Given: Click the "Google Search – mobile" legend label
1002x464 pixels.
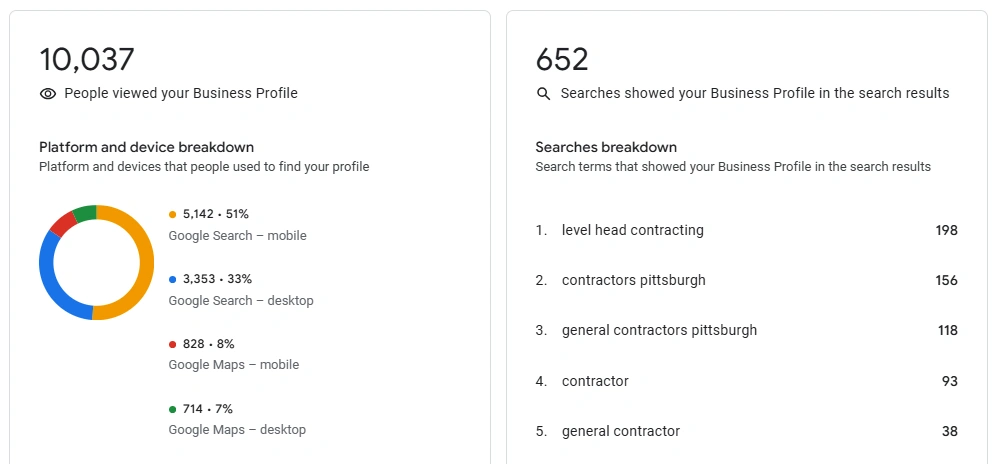Looking at the screenshot, I should (x=237, y=236).
